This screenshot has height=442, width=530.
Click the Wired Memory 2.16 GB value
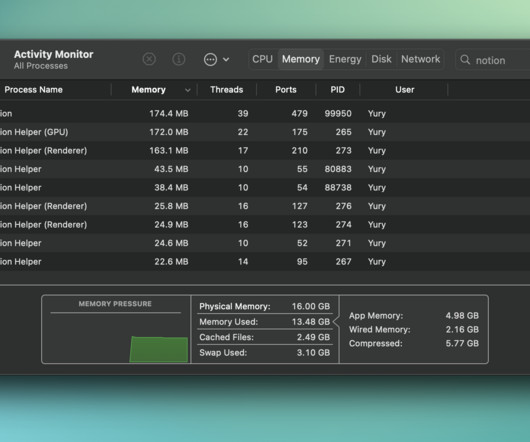click(x=462, y=329)
